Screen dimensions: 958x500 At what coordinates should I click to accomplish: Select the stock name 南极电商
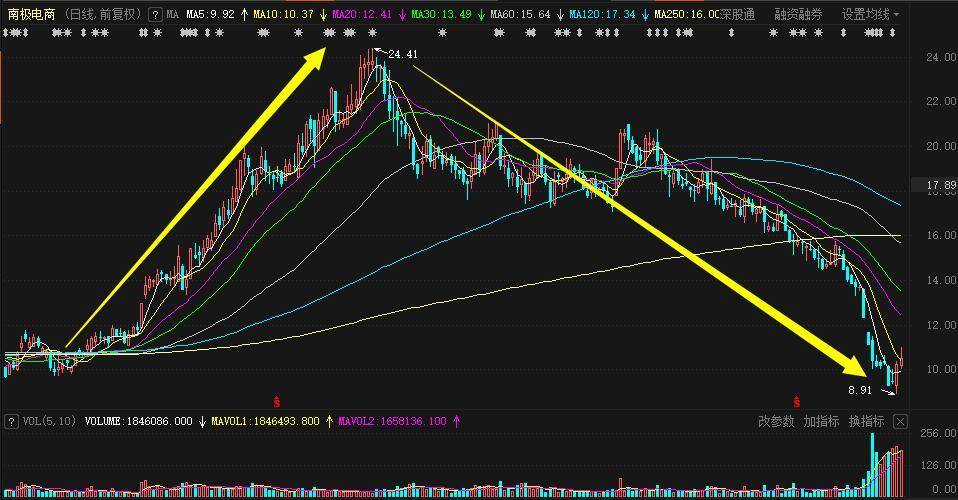[x=31, y=14]
